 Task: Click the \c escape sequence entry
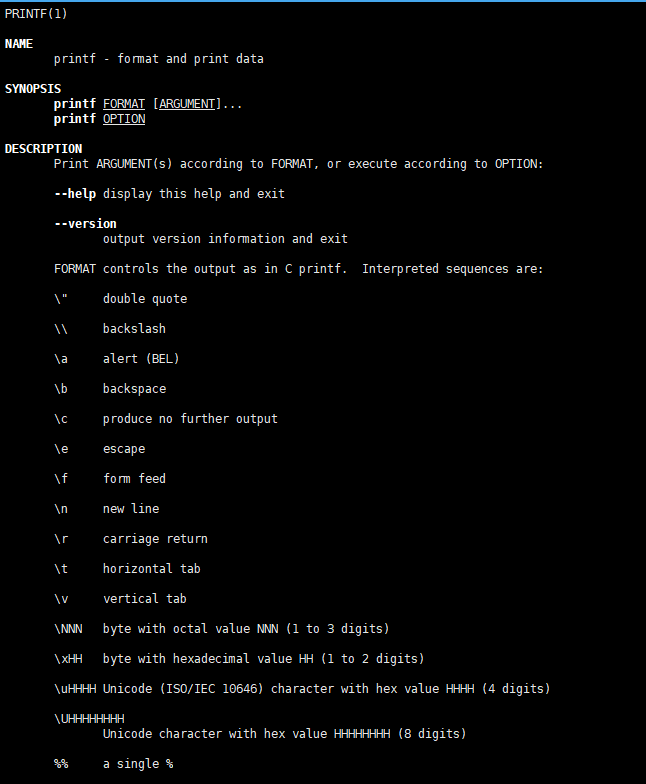pos(61,419)
